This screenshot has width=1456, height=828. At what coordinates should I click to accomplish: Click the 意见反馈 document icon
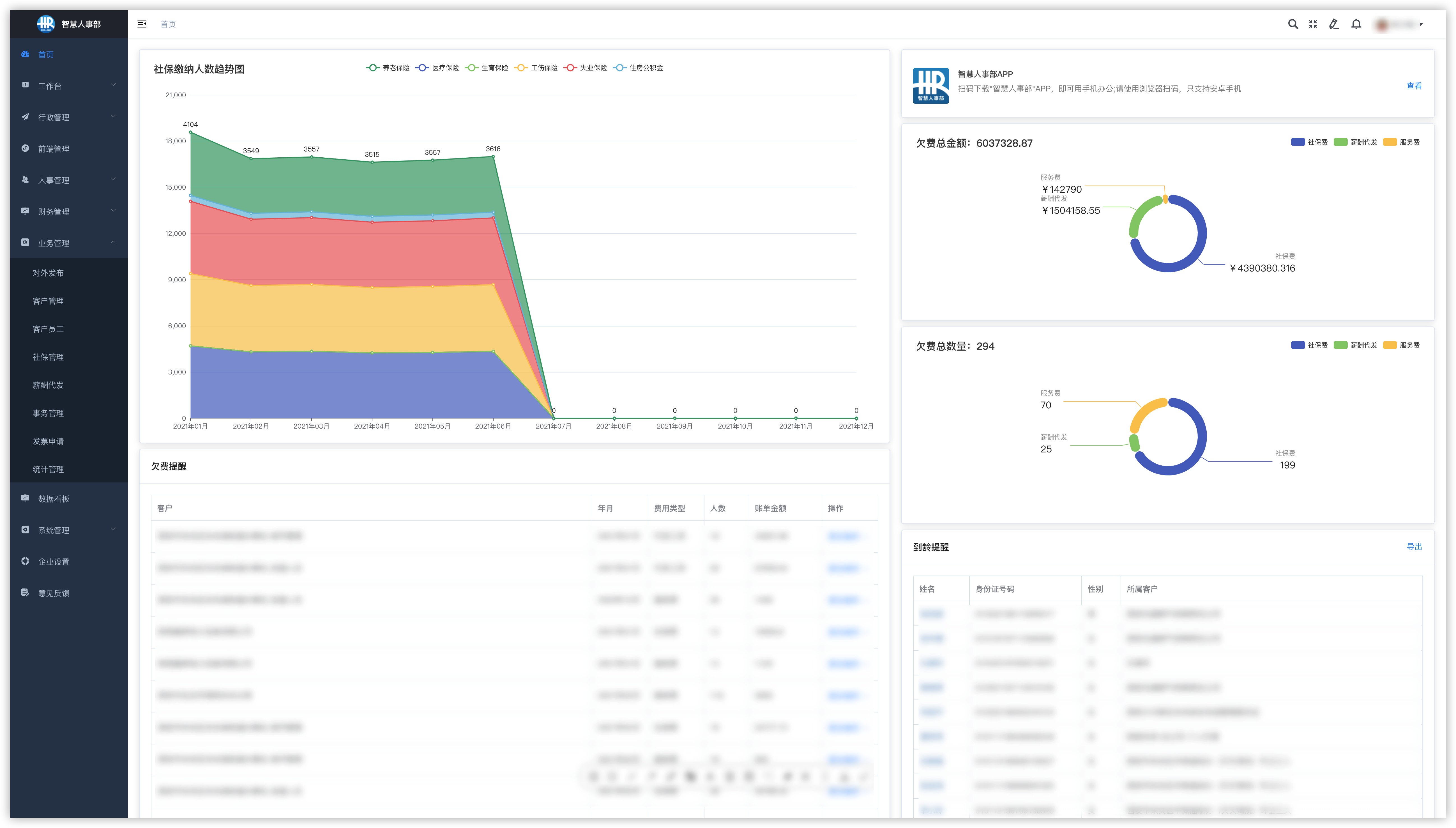tap(25, 592)
